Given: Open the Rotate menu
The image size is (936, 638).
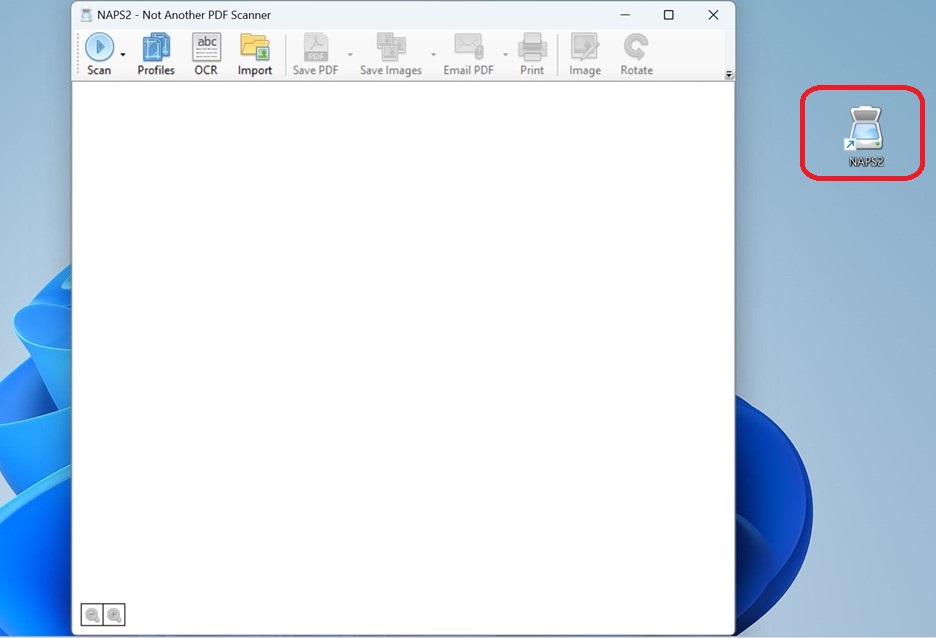Looking at the screenshot, I should click(x=636, y=54).
